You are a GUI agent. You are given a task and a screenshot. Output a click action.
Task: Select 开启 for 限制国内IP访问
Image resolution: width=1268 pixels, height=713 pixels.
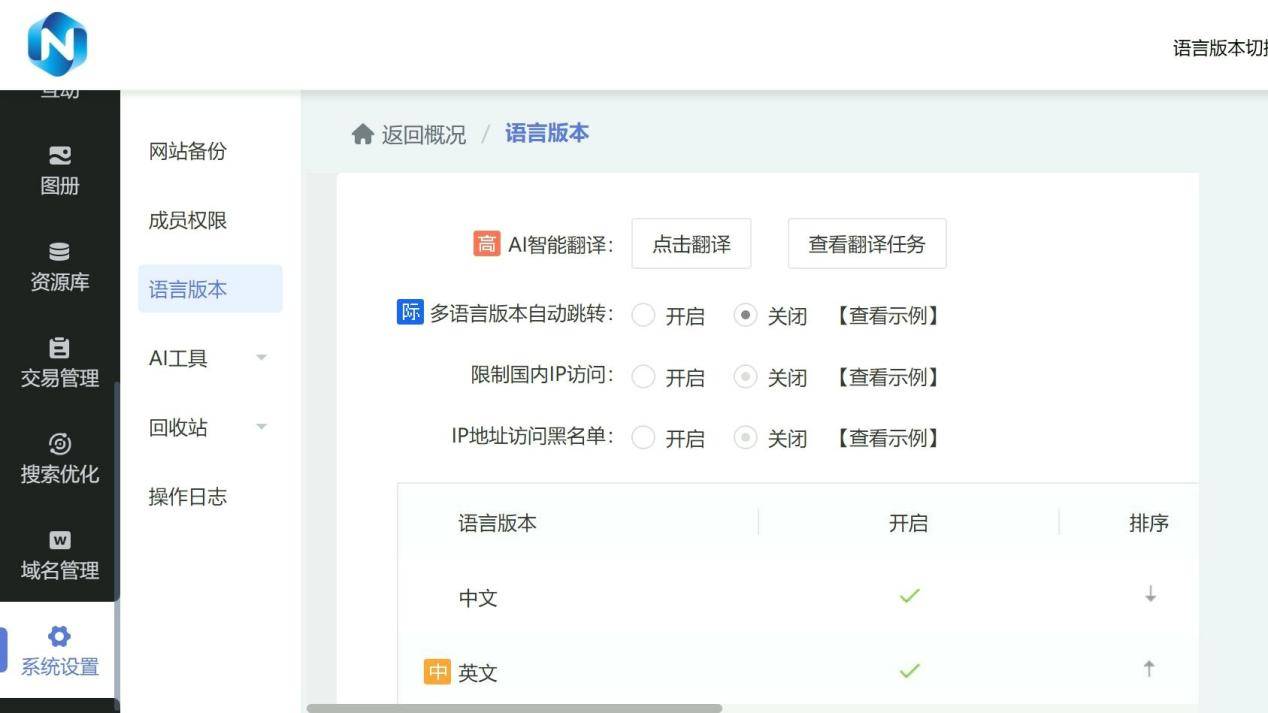[644, 377]
